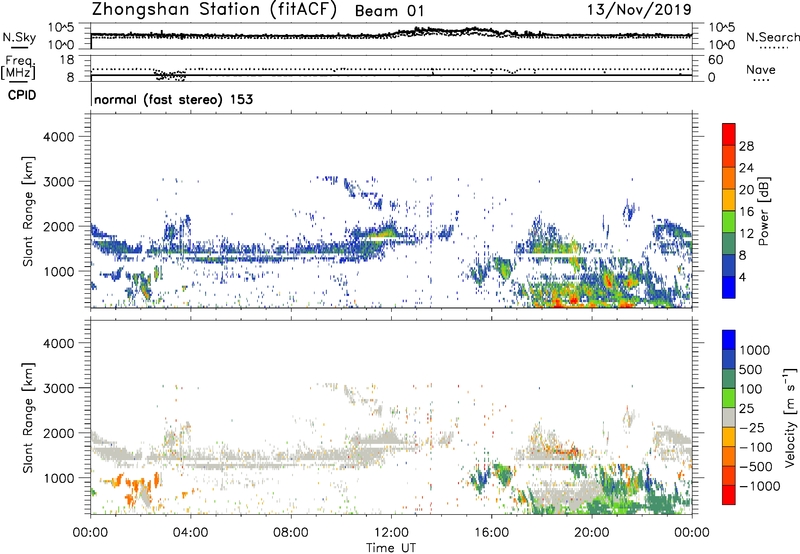Click the '20:00' time axis label
The height and width of the screenshot is (554, 800).
coord(592,533)
